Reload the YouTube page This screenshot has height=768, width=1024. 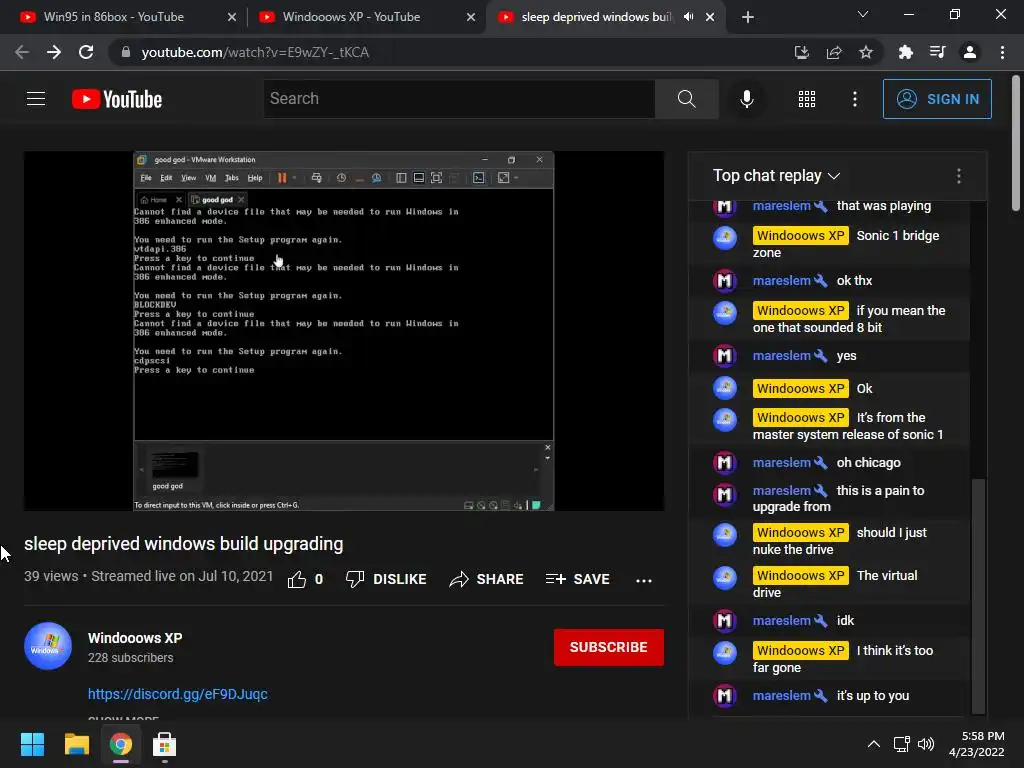86,52
